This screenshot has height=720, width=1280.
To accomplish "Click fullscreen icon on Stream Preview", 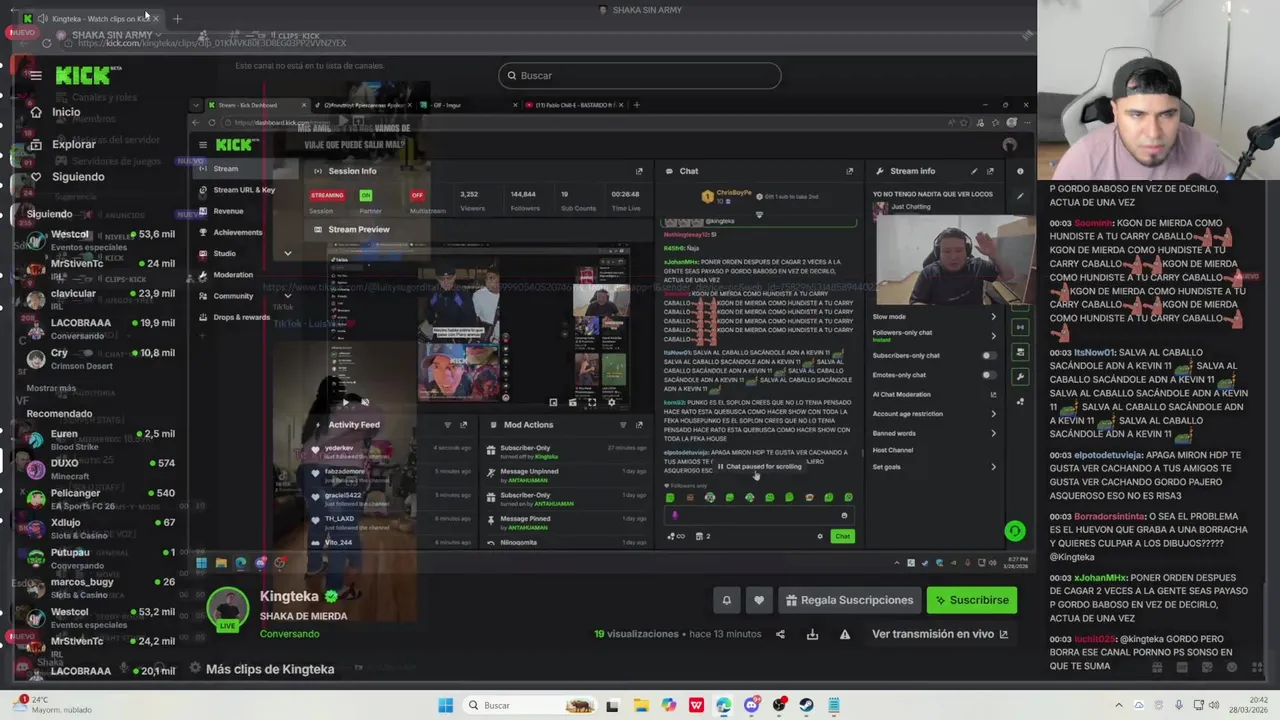I will coord(592,402).
